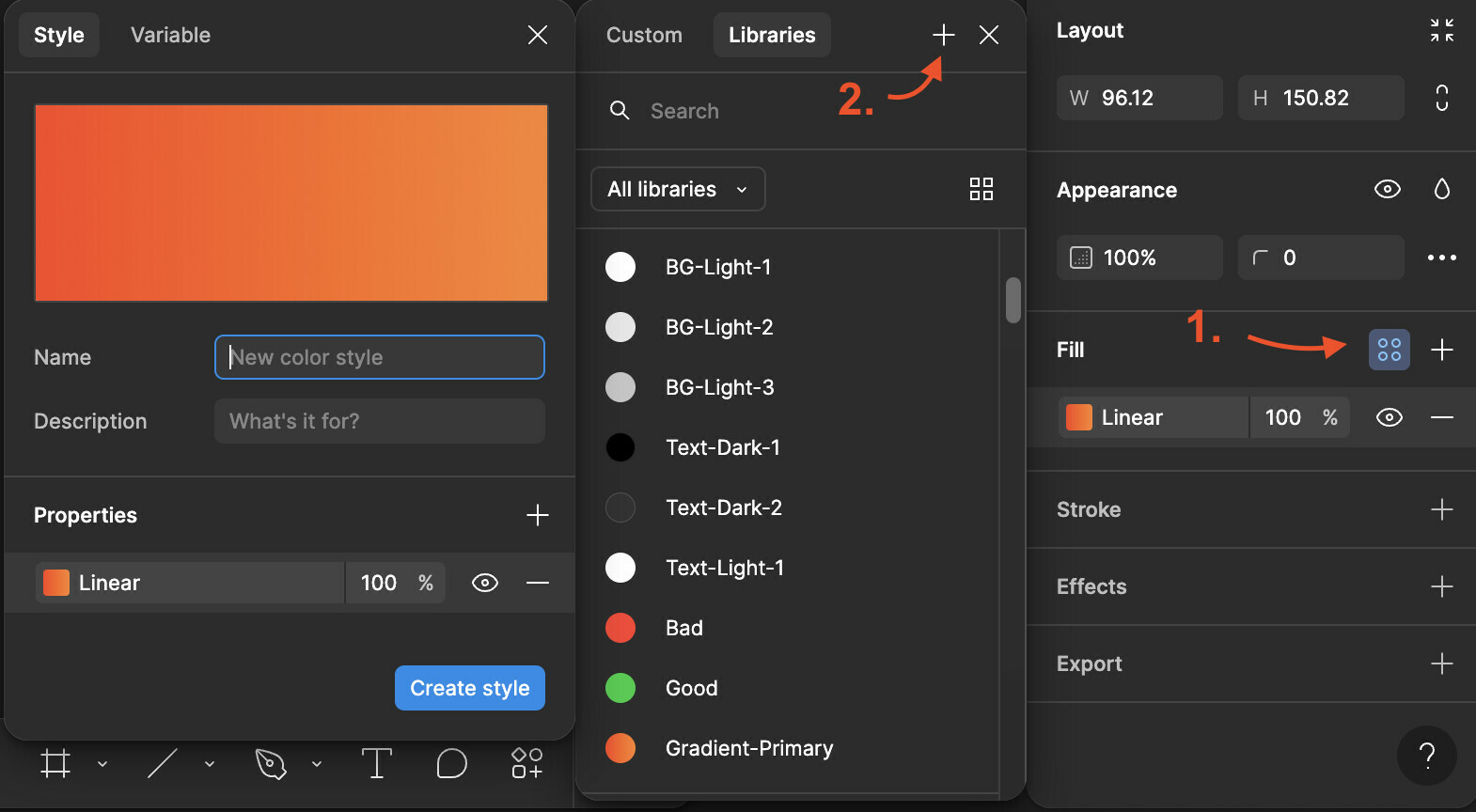Open the Resources components tool
The image size is (1476, 812).
pyautogui.click(x=527, y=763)
